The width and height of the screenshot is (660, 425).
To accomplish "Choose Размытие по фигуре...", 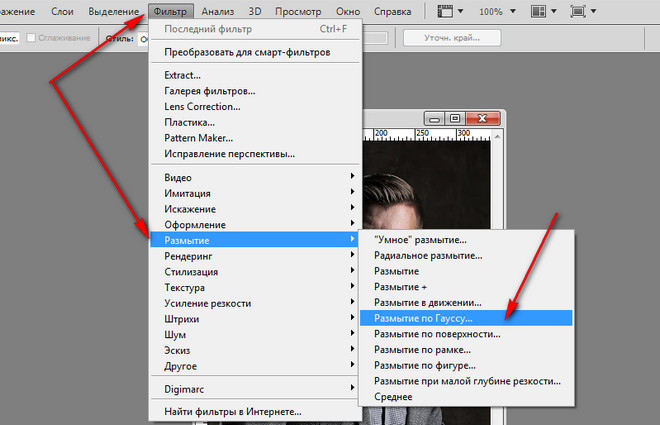I will coord(466,365).
